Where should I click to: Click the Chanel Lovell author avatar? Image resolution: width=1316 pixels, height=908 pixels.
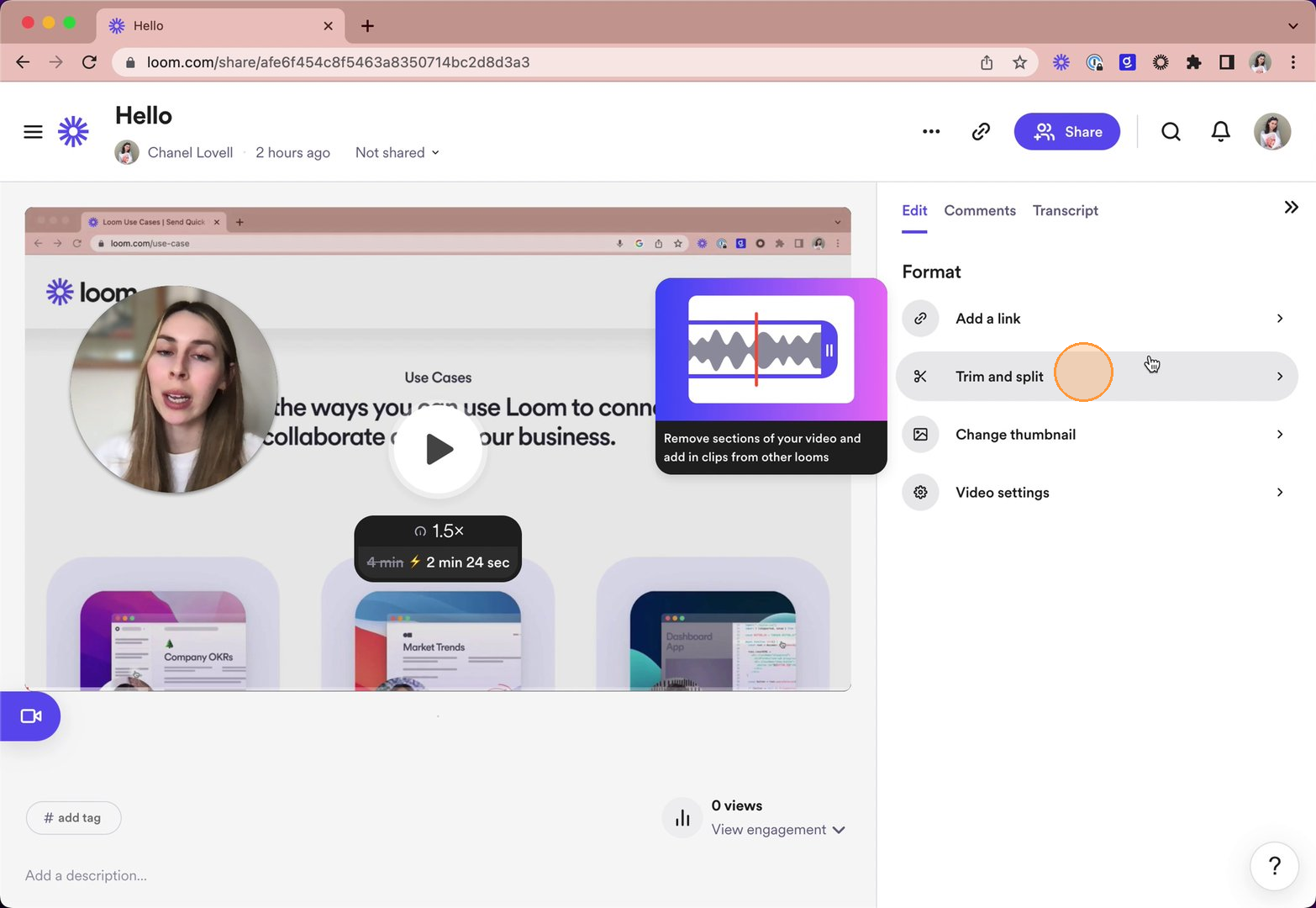point(127,152)
